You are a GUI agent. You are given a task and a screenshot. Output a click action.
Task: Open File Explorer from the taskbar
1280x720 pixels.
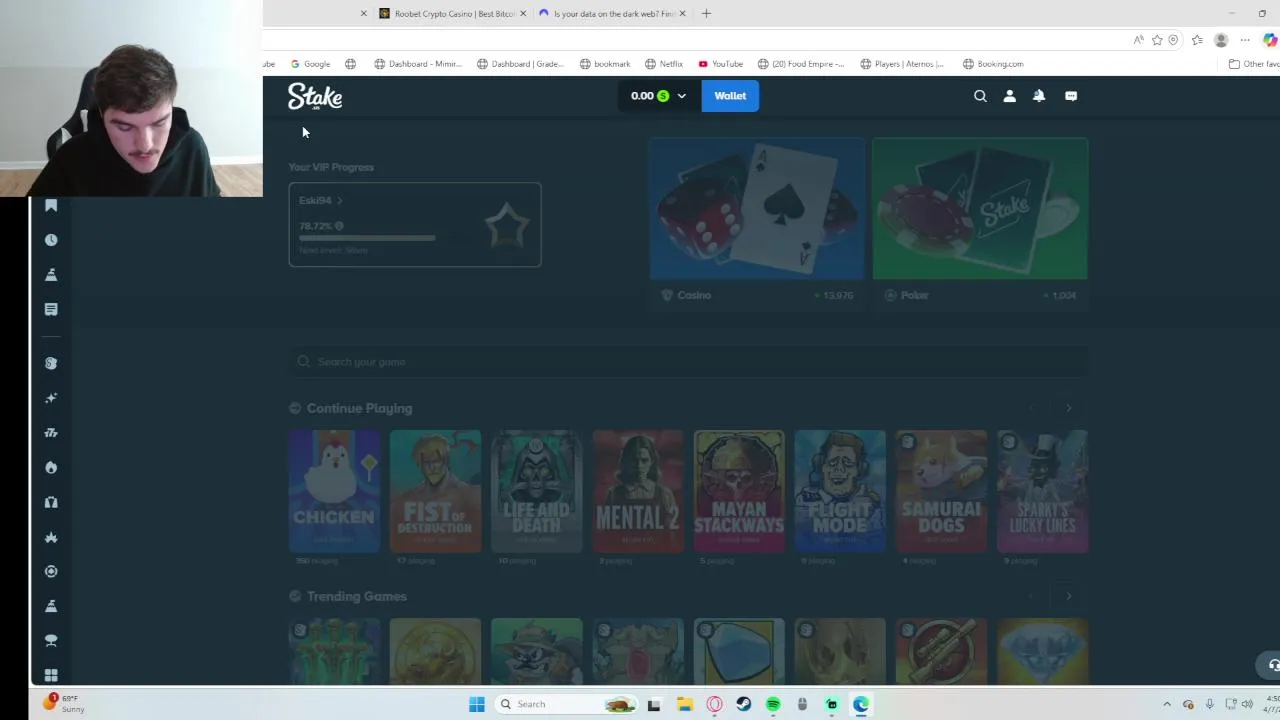(685, 704)
